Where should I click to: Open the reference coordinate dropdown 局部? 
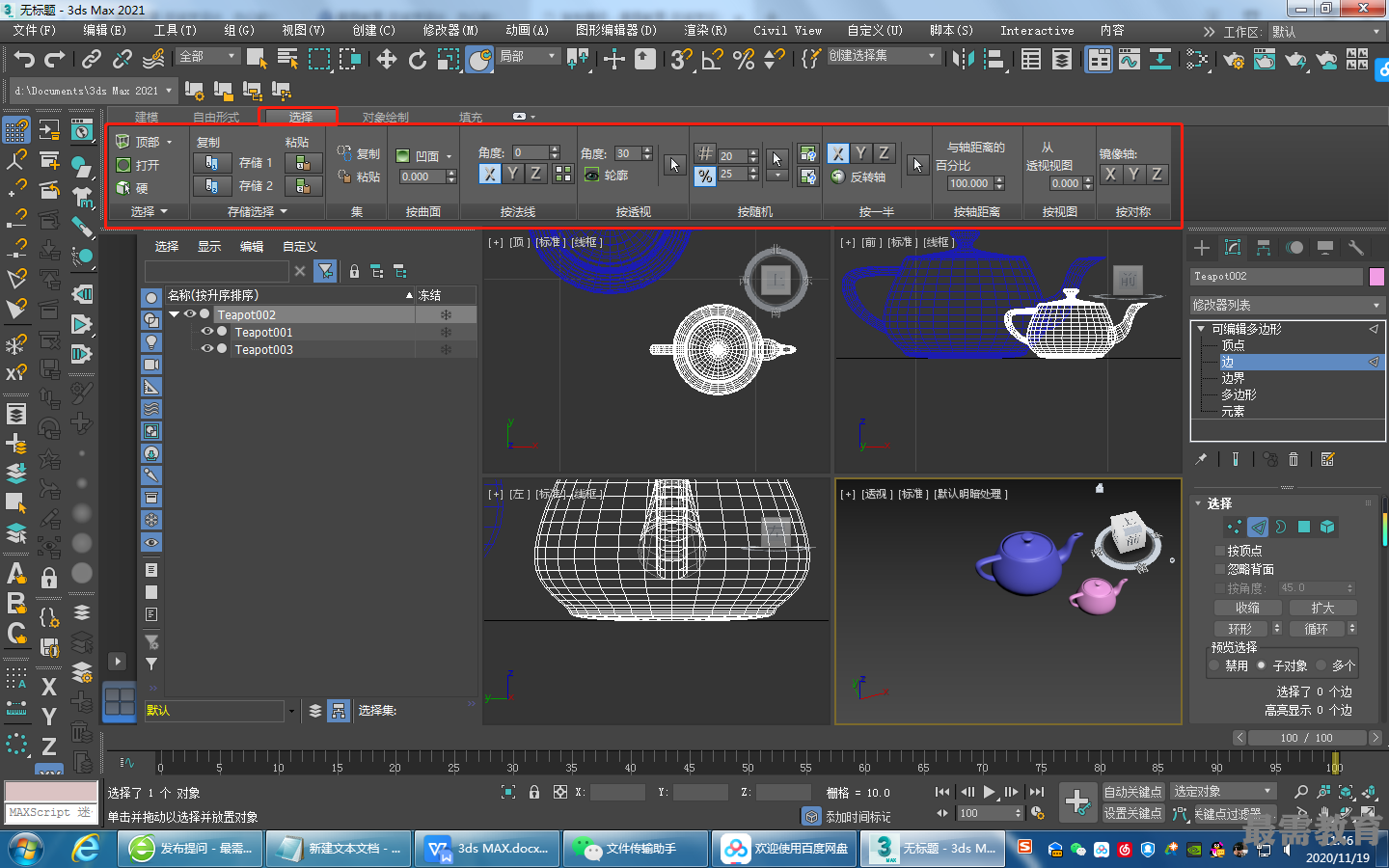point(527,56)
